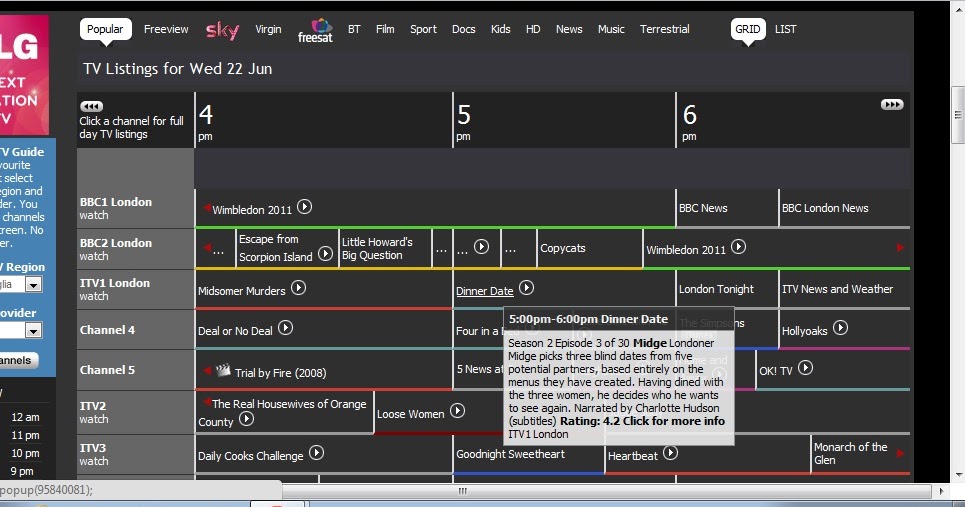The width and height of the screenshot is (965, 507).
Task: Play Dinner Date on ITV1 London
Action: click(x=526, y=288)
